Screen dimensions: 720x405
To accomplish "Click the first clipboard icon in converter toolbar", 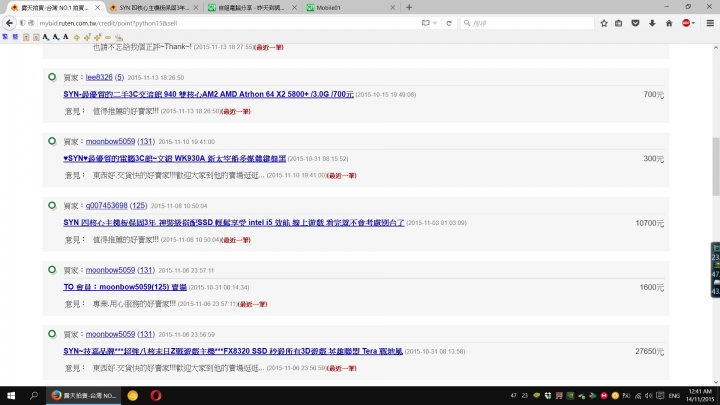I will point(26,37).
